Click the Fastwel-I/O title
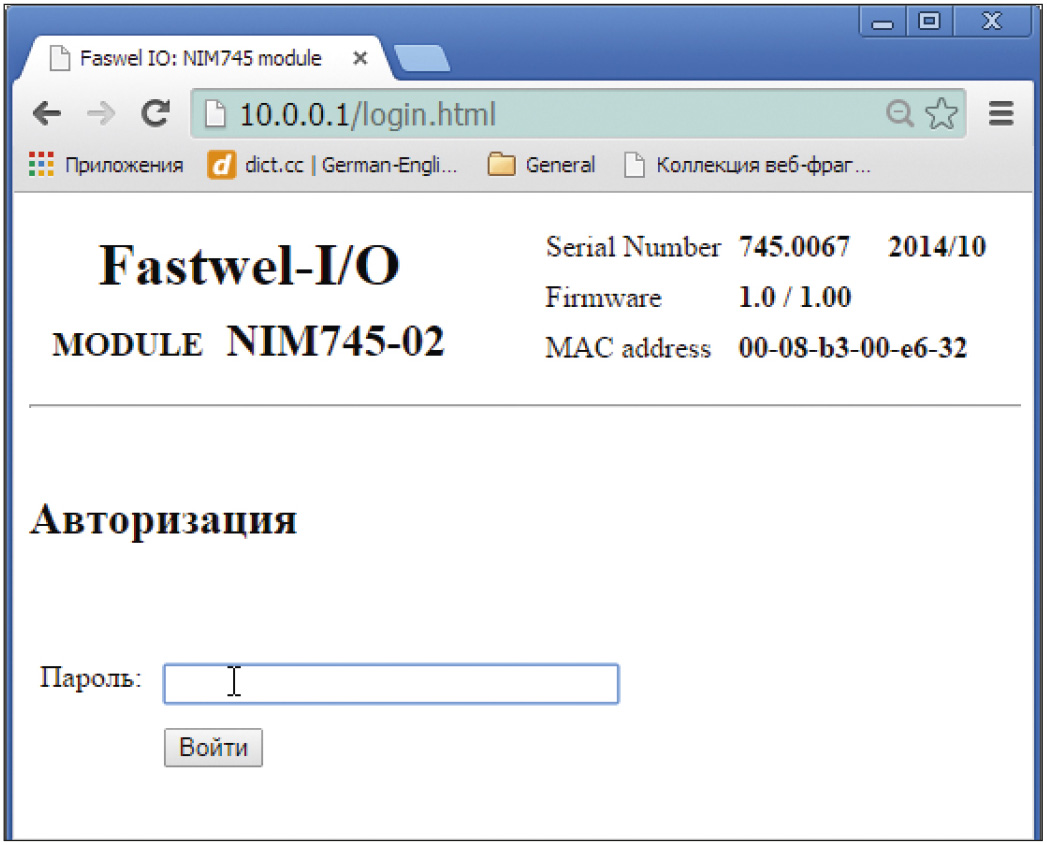The width and height of the screenshot is (1047, 845). click(249, 265)
